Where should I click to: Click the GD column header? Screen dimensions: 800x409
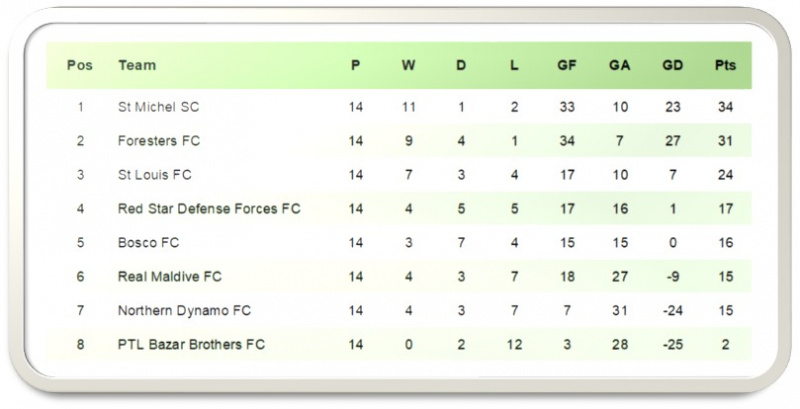tap(672, 65)
